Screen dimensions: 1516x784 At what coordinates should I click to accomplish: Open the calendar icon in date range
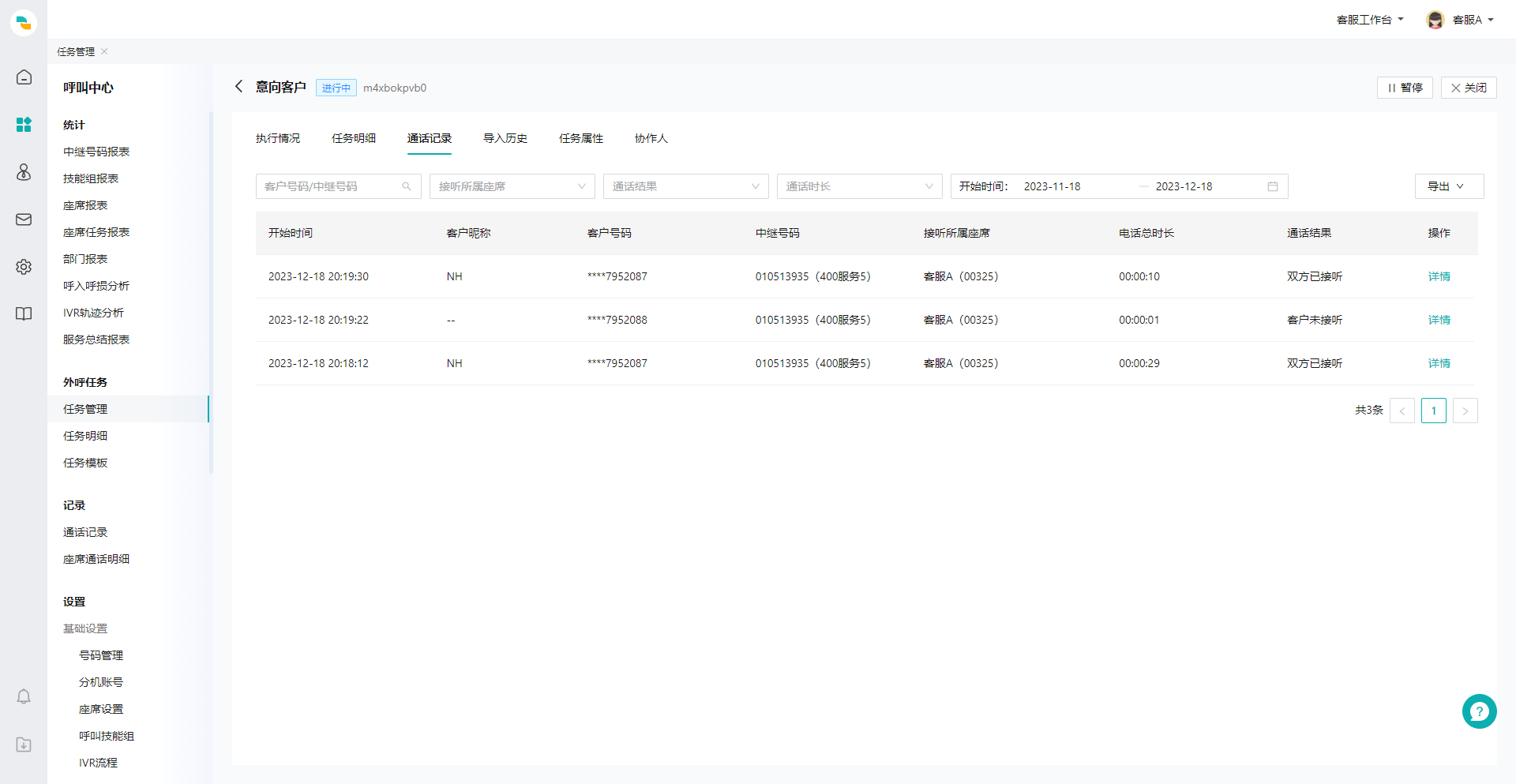coord(1273,186)
